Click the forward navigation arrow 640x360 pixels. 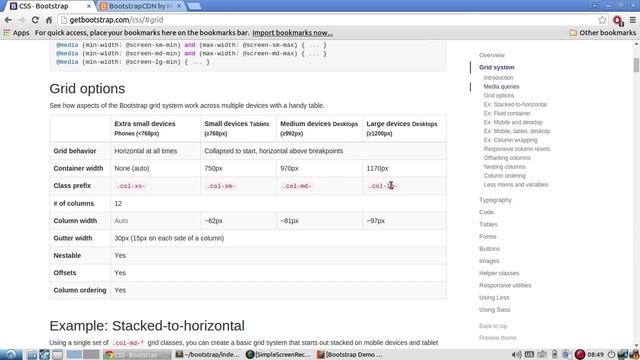pos(22,20)
